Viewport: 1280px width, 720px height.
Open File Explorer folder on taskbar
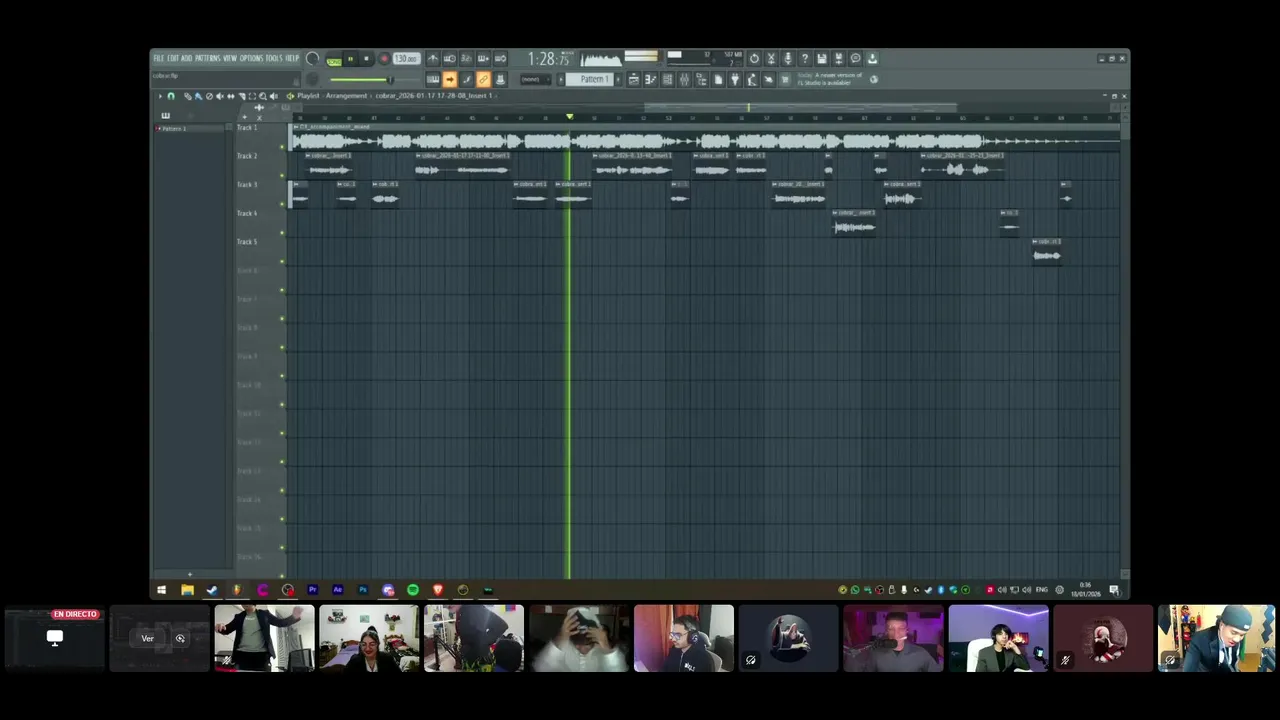click(x=187, y=590)
